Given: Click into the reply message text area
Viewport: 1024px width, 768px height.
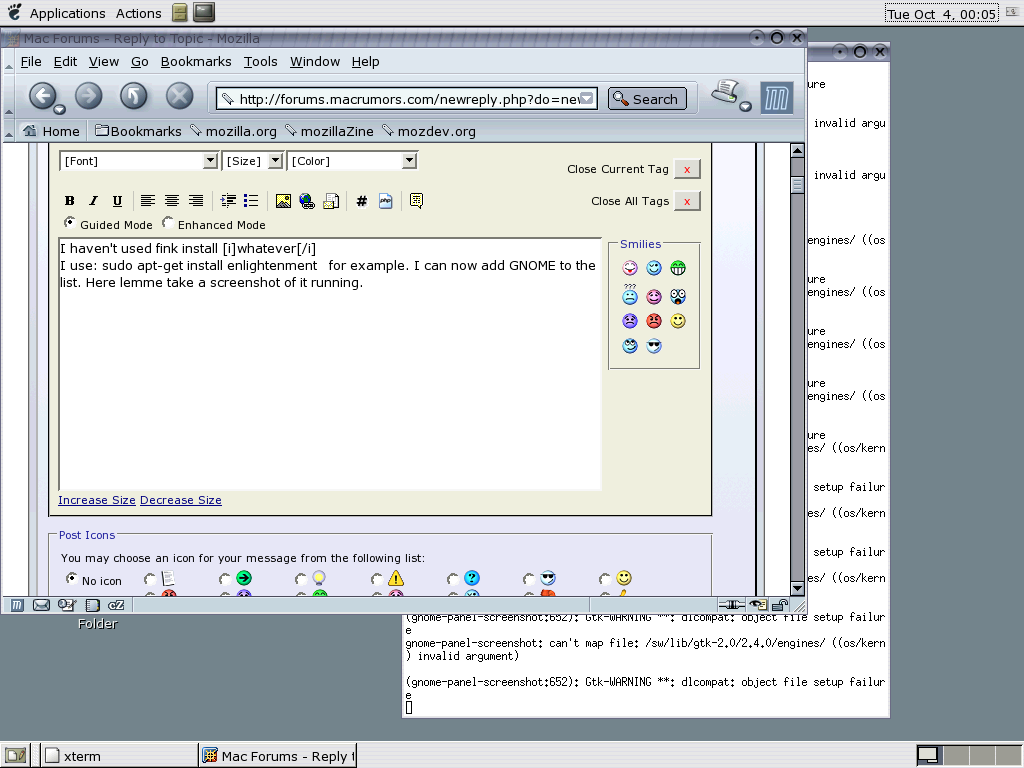Looking at the screenshot, I should click(x=330, y=364).
